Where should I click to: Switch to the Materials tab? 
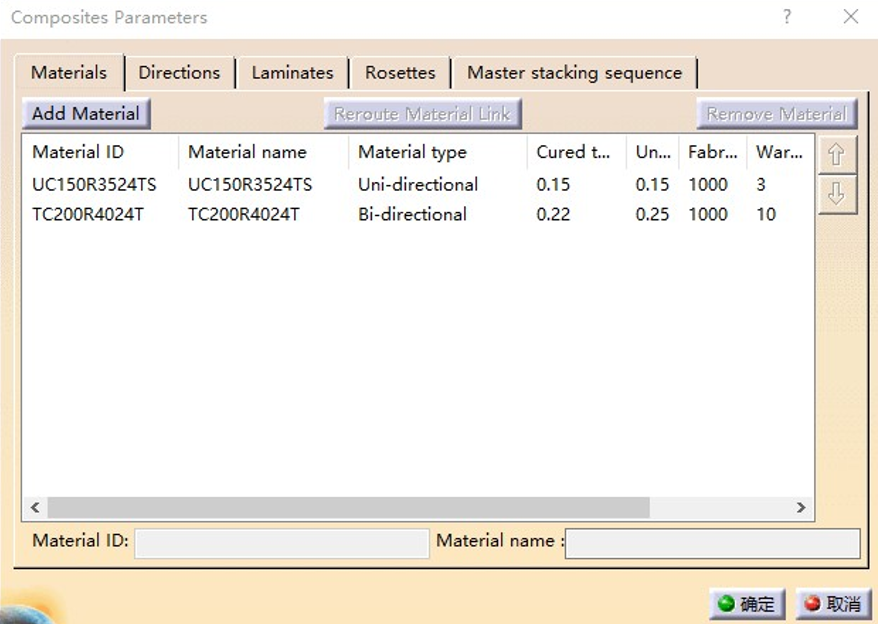(x=69, y=73)
